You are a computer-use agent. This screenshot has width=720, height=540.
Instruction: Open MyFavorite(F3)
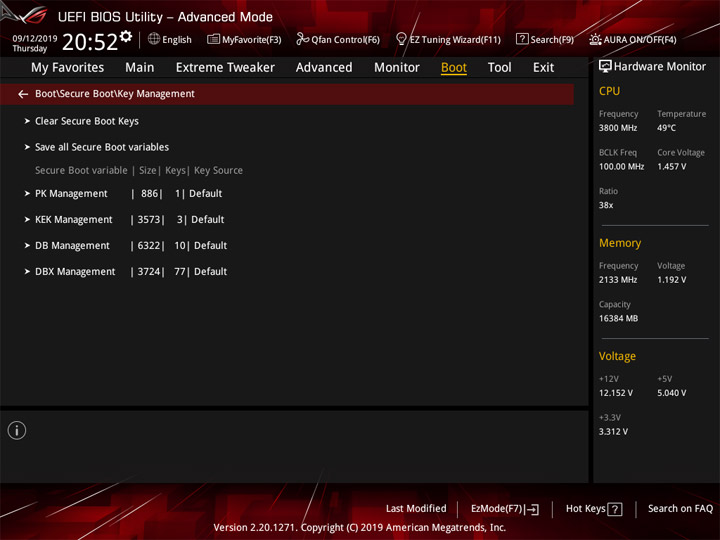click(x=252, y=39)
